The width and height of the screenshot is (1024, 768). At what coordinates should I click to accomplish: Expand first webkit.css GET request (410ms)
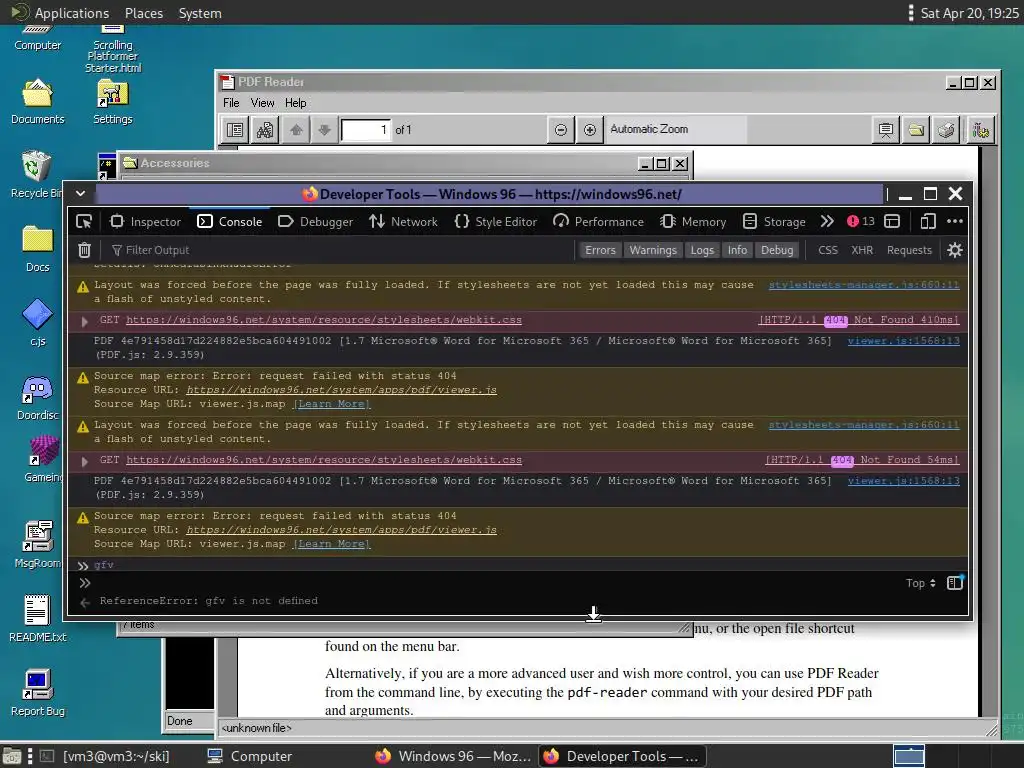click(84, 321)
